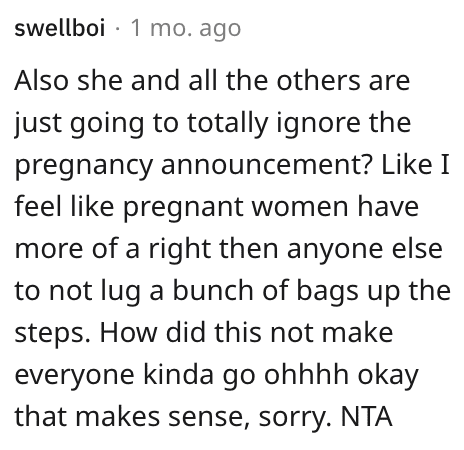Click the line "more of a right then anyone else"
Screen dimensions: 464x450
click(229, 250)
